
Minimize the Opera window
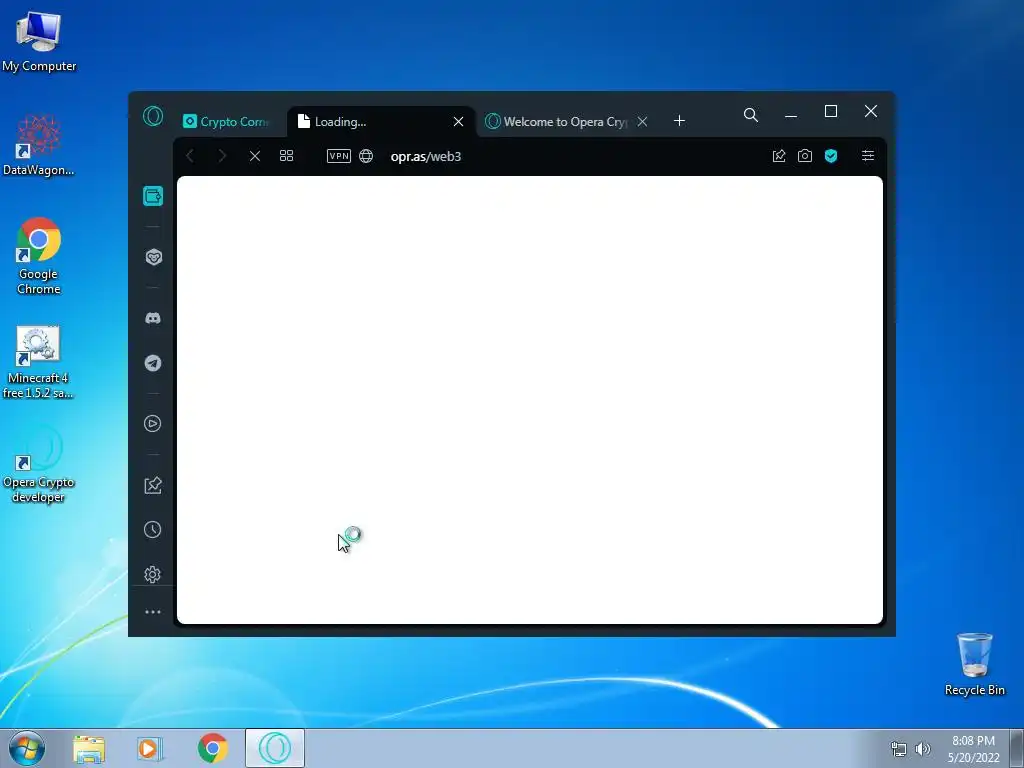click(791, 116)
